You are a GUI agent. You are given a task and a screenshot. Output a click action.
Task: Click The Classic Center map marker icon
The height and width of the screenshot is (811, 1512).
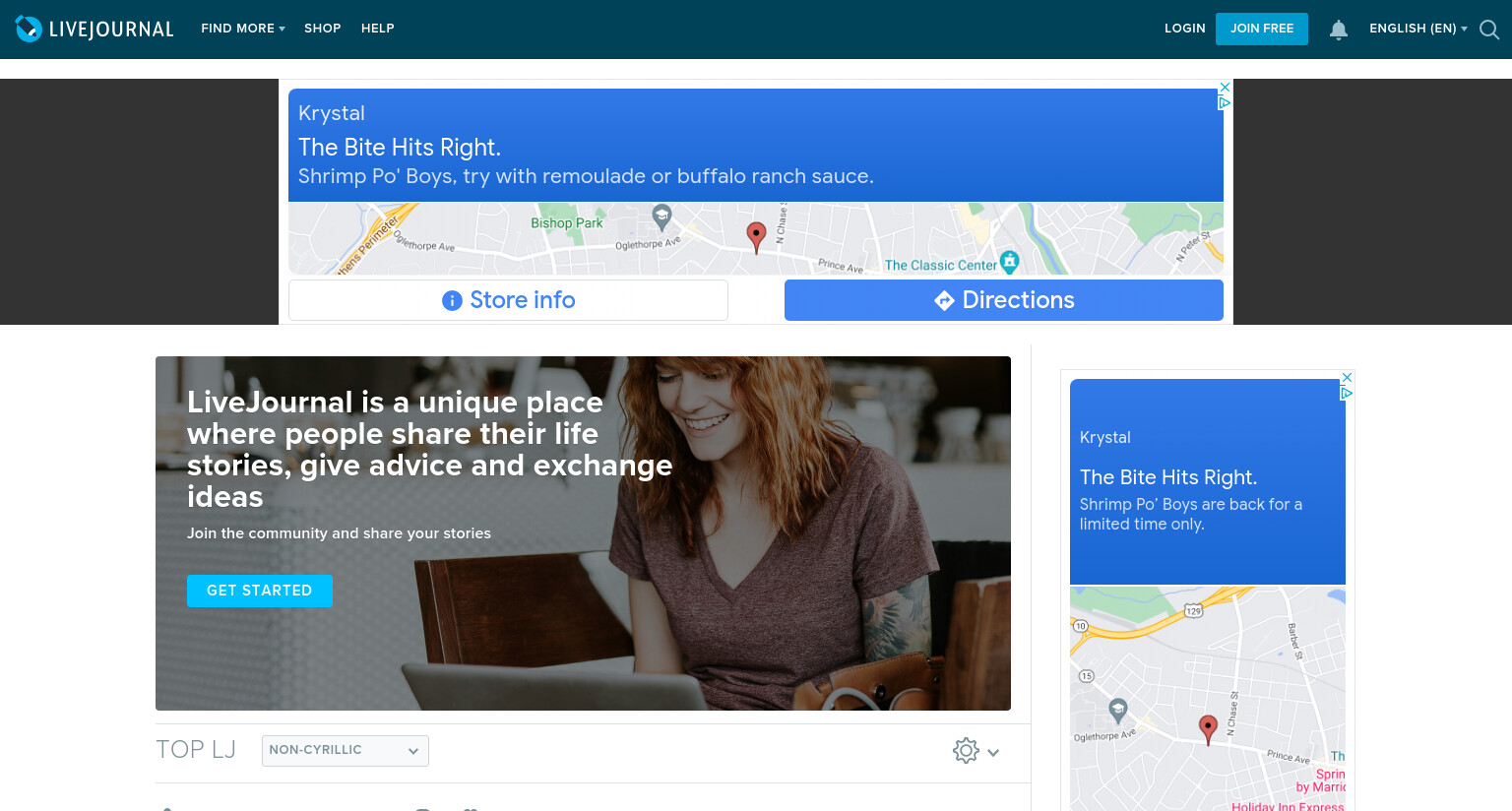1009,262
